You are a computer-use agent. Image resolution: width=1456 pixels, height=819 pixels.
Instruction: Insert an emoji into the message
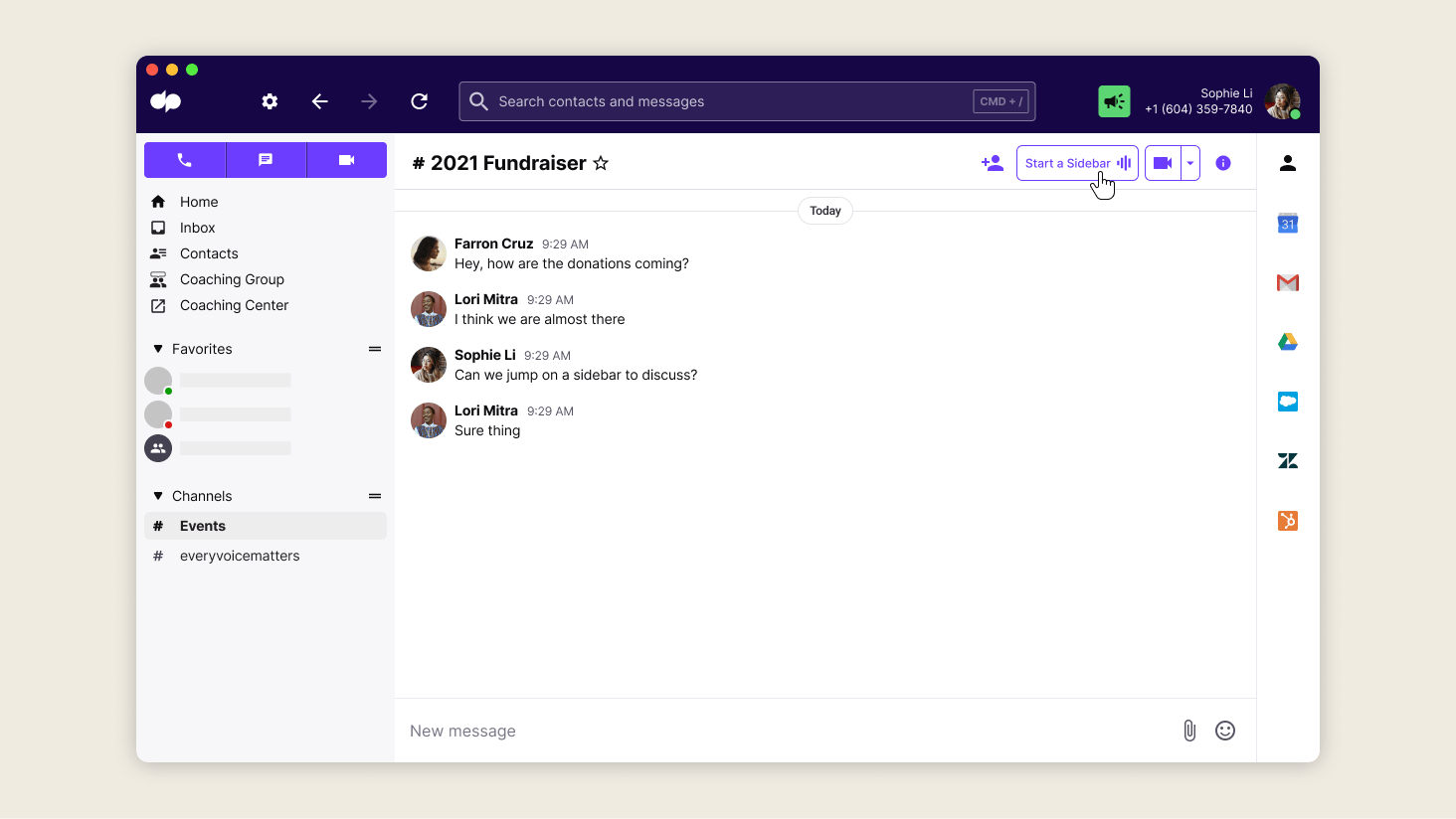coord(1224,730)
